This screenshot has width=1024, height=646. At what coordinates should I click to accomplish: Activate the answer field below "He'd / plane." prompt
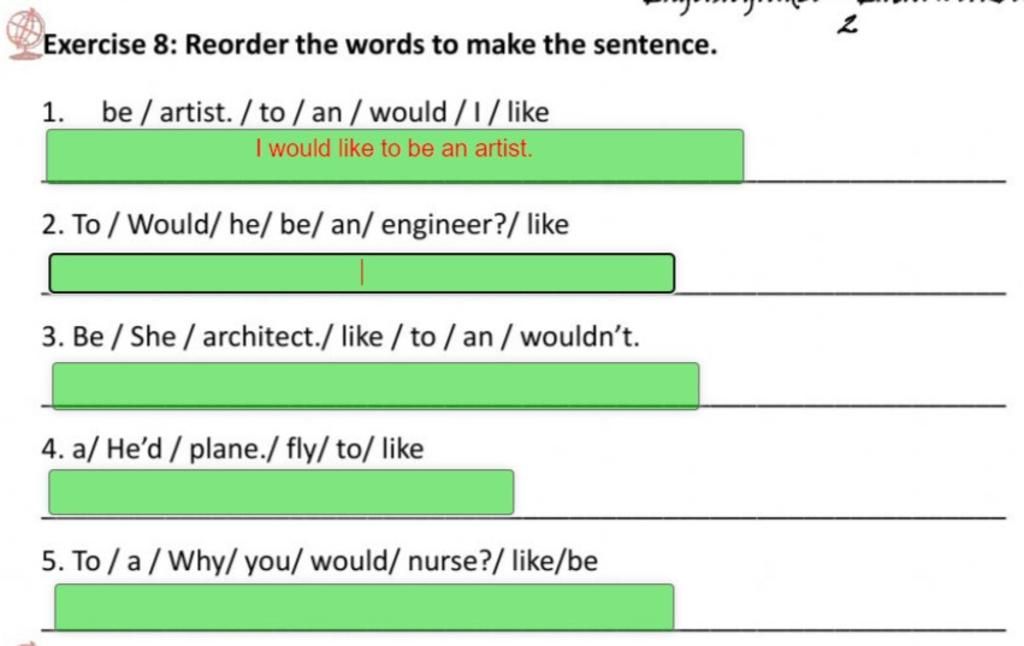[x=281, y=492]
